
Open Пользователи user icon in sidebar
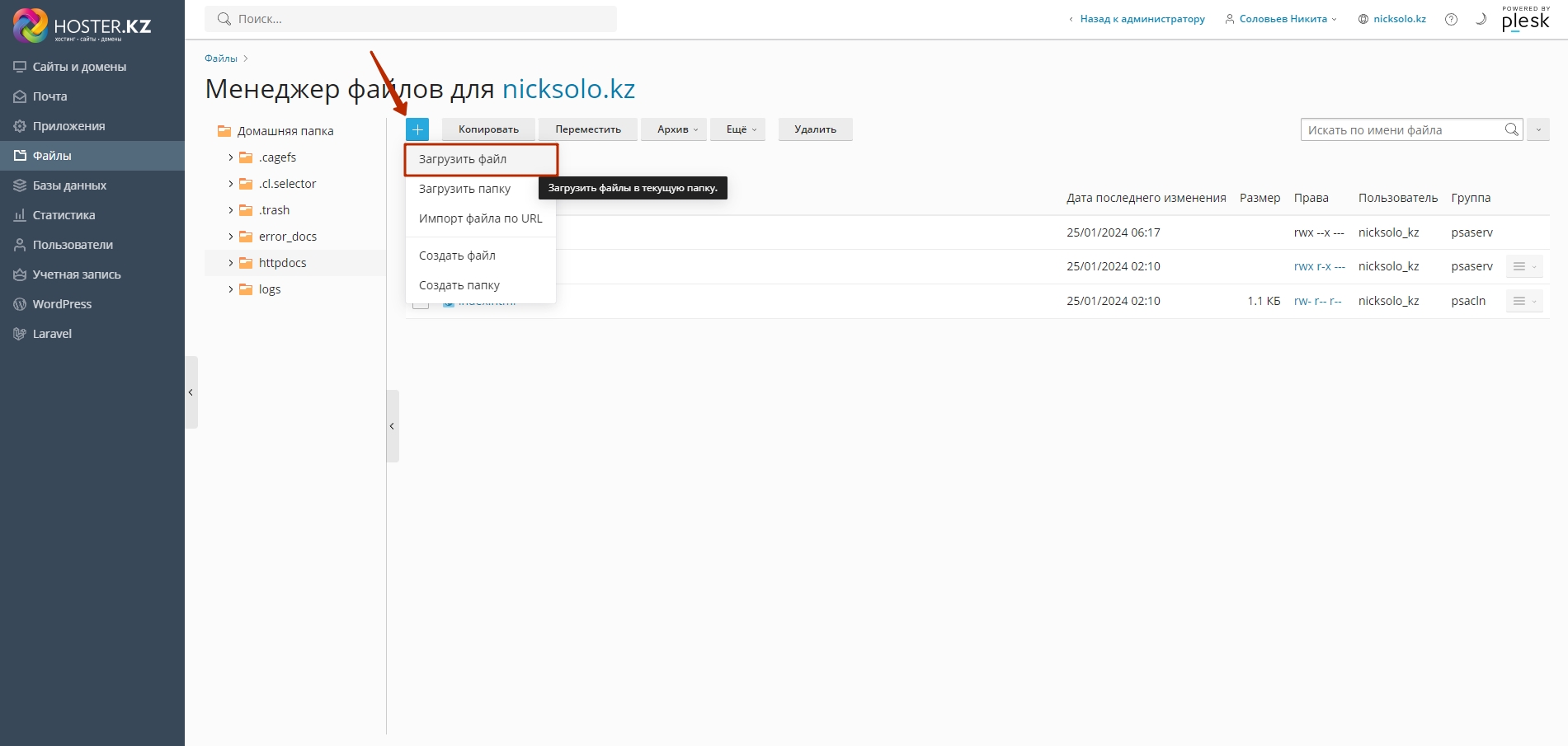pos(20,245)
